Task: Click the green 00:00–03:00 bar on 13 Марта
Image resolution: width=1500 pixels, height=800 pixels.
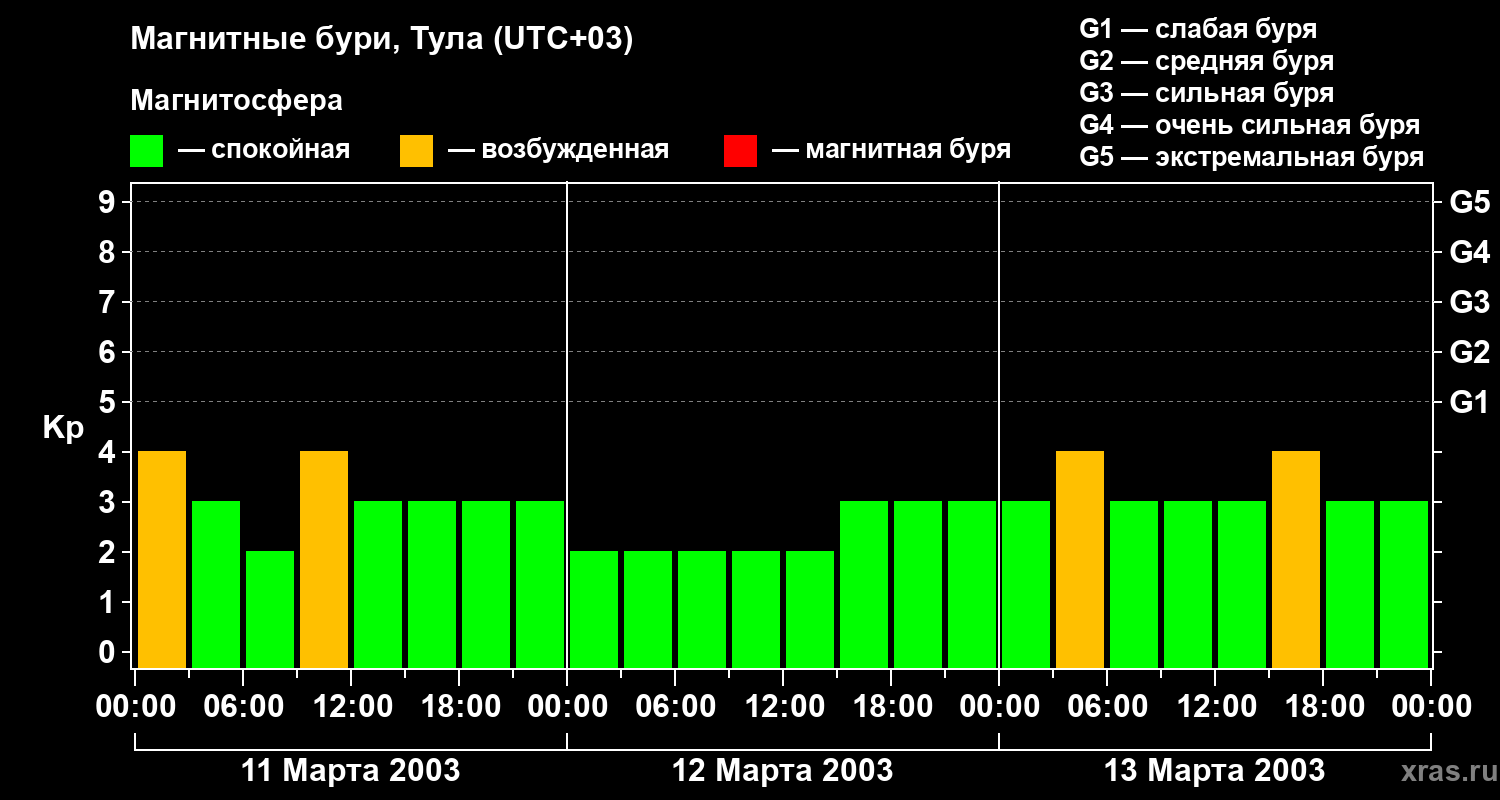Action: (x=1026, y=584)
